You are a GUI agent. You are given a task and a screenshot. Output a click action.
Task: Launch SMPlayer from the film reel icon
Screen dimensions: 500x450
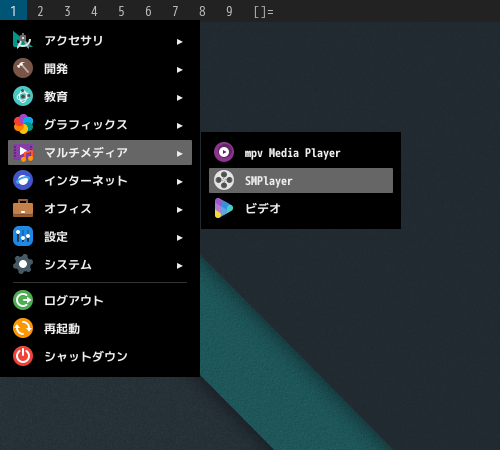(x=224, y=180)
